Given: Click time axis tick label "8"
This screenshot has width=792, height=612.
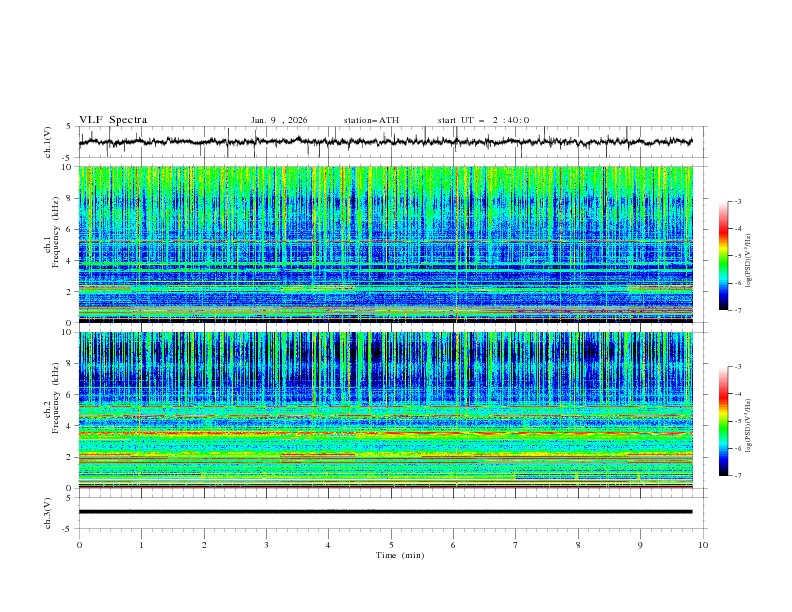Looking at the screenshot, I should pyautogui.click(x=578, y=545).
